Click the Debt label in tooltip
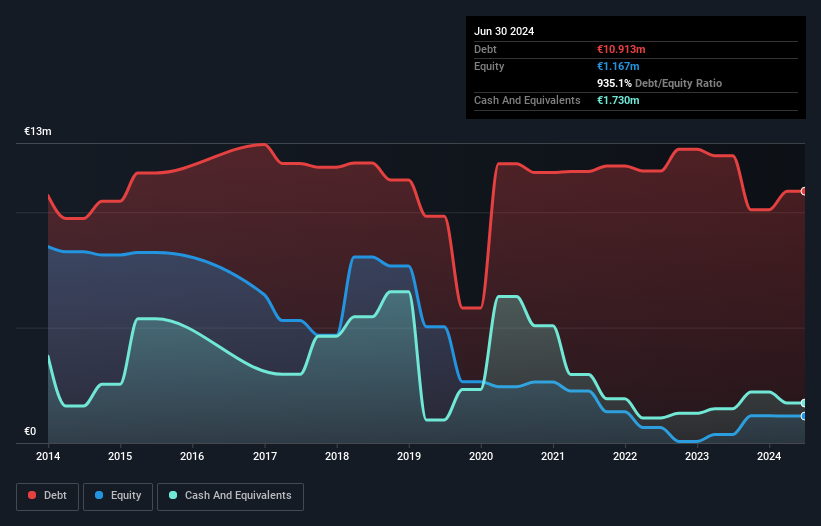821x526 pixels. coord(485,49)
